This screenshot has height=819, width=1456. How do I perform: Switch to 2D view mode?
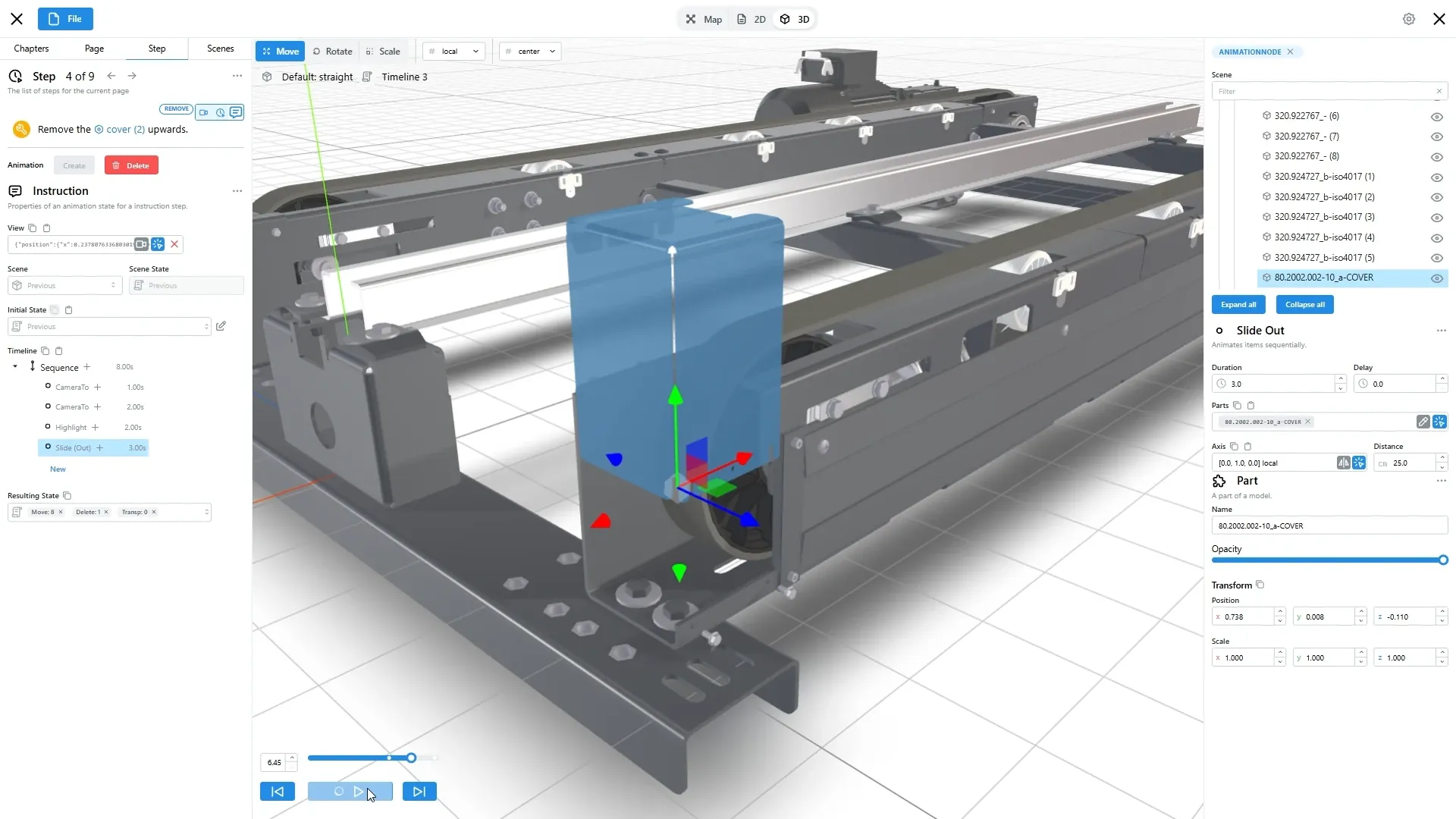click(x=752, y=20)
